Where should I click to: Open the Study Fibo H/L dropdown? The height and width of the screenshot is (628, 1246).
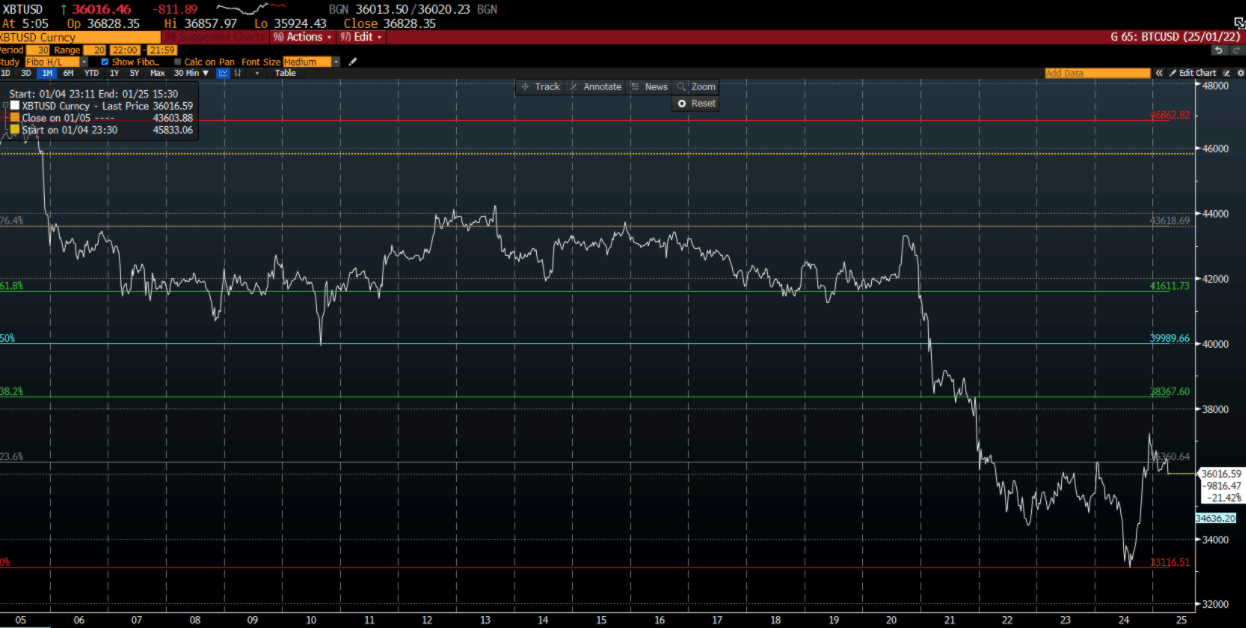pos(56,62)
